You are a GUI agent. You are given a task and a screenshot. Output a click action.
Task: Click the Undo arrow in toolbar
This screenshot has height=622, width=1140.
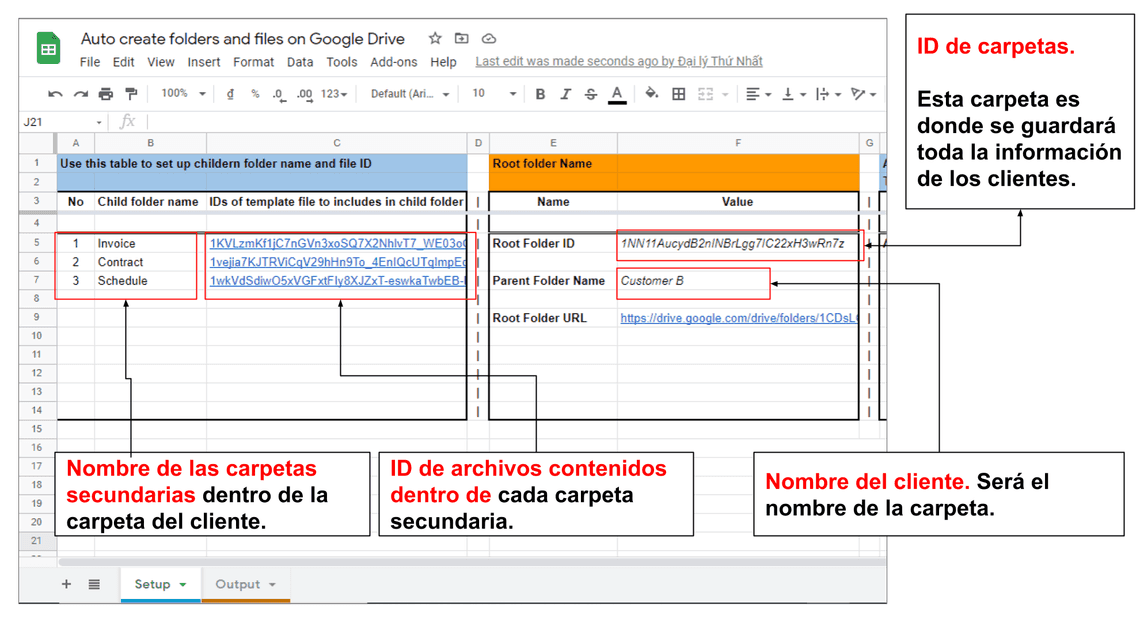tap(55, 94)
